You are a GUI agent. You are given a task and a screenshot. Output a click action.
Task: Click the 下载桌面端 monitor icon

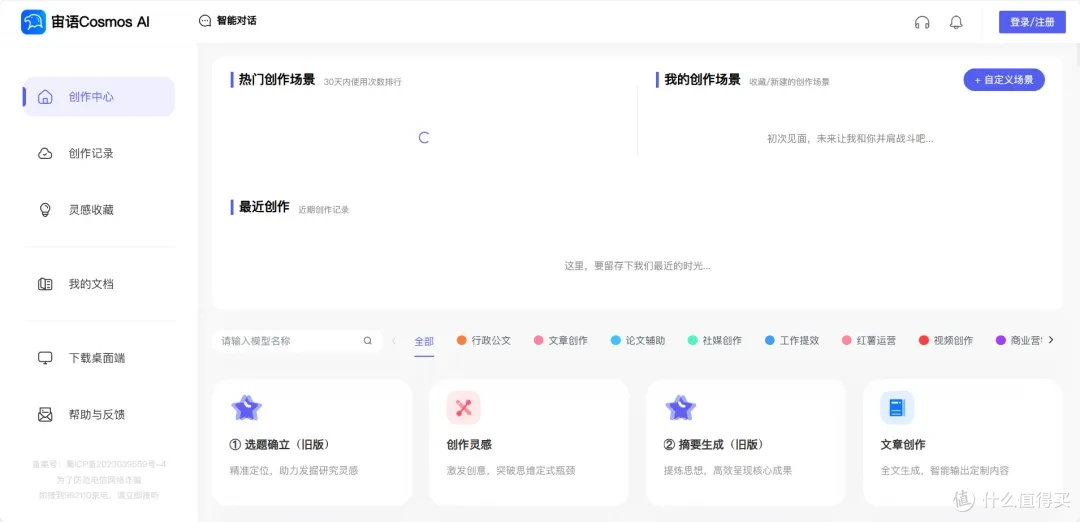point(45,358)
